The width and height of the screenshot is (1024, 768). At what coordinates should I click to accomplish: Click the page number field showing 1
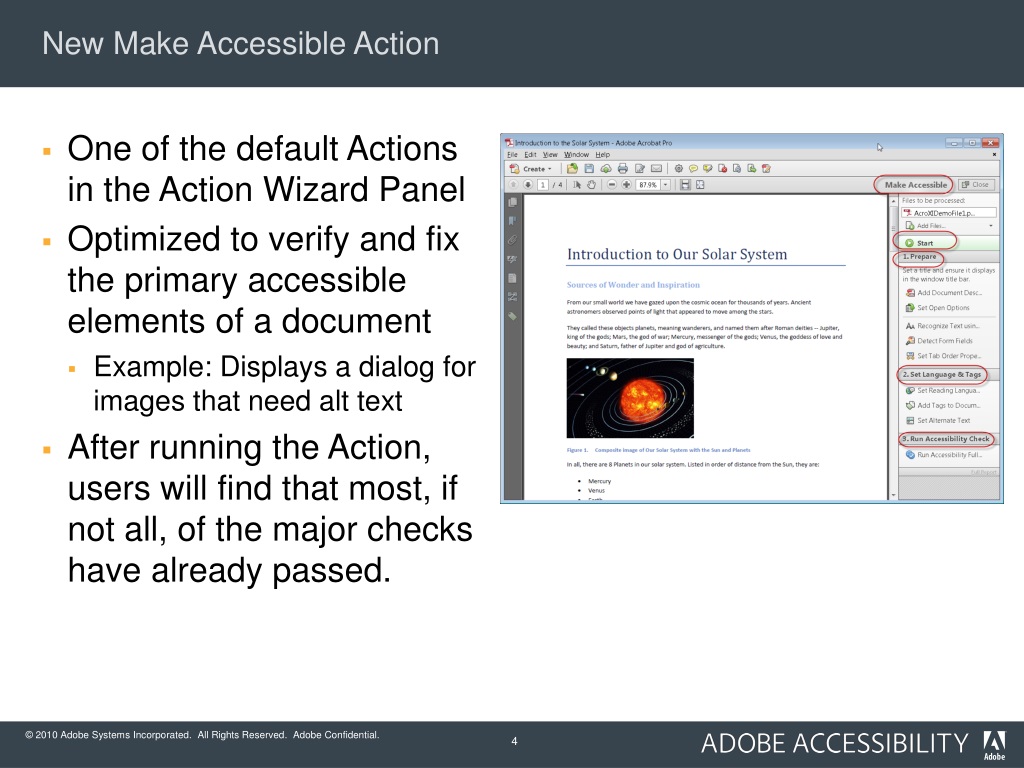point(543,185)
